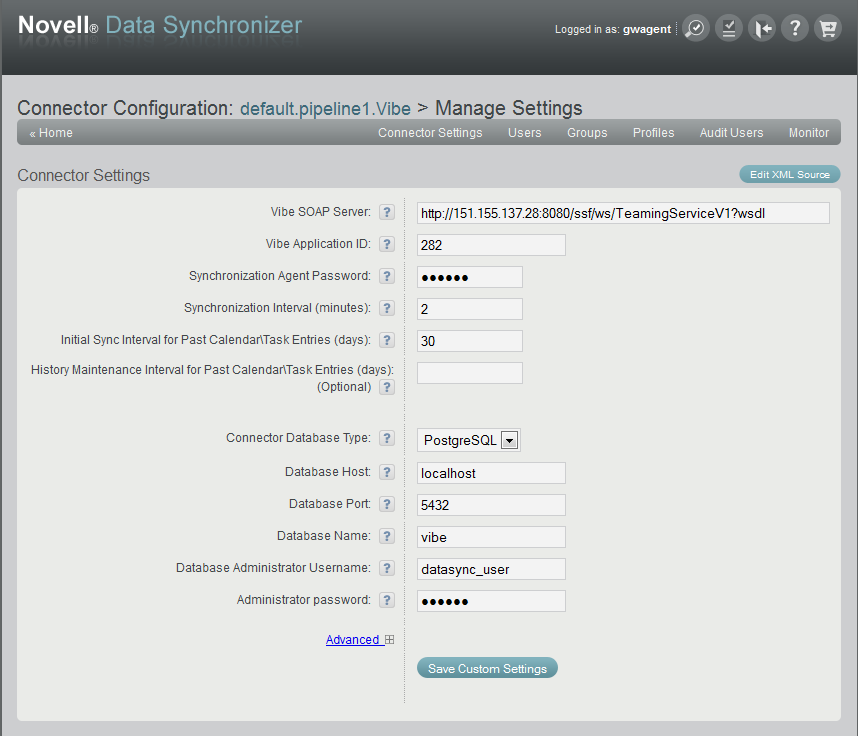858x736 pixels.
Task: Click Novell Data Synchronizer logo
Action: (x=160, y=25)
